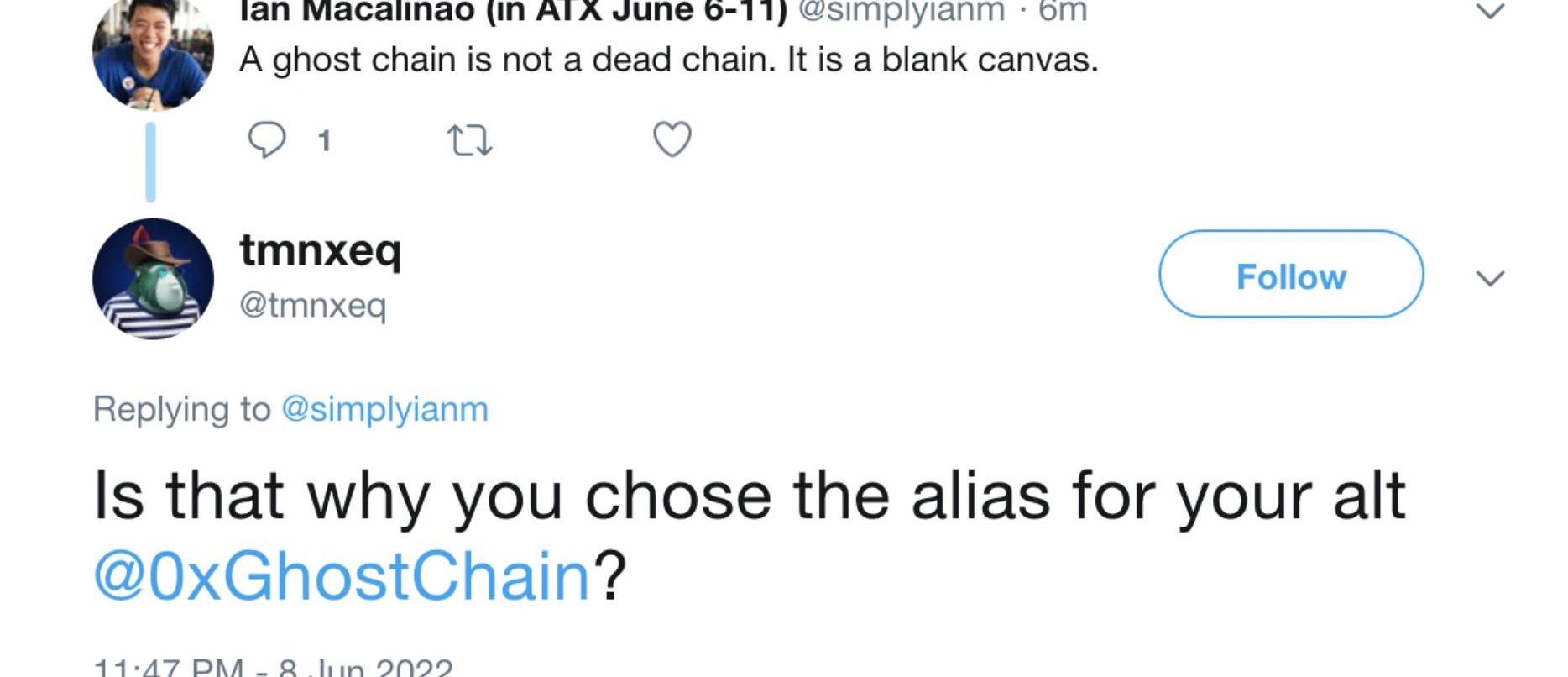
Task: Like the ghost chain tweet with heart
Action: (x=672, y=139)
